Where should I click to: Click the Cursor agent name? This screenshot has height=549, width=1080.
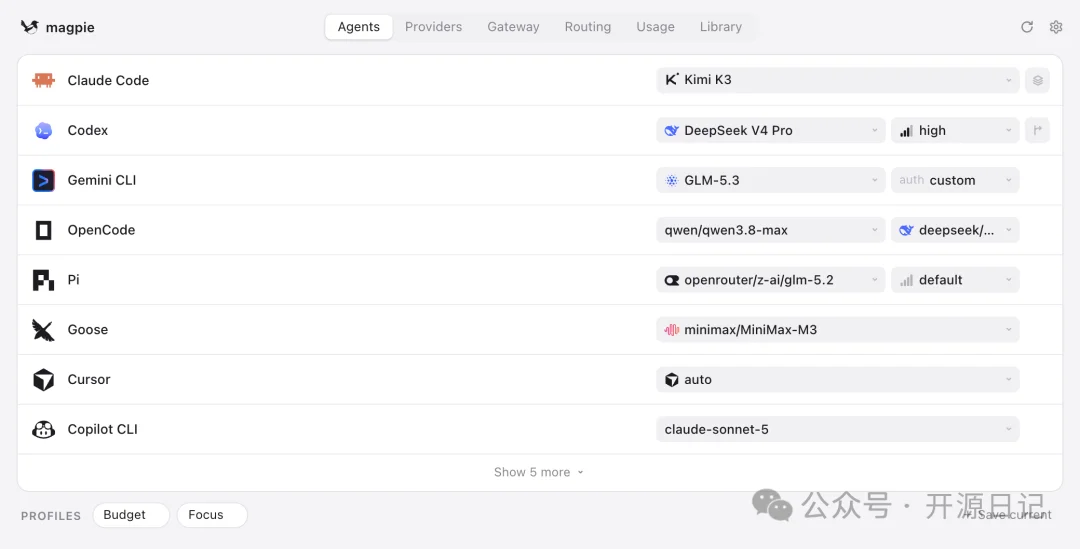click(x=89, y=380)
